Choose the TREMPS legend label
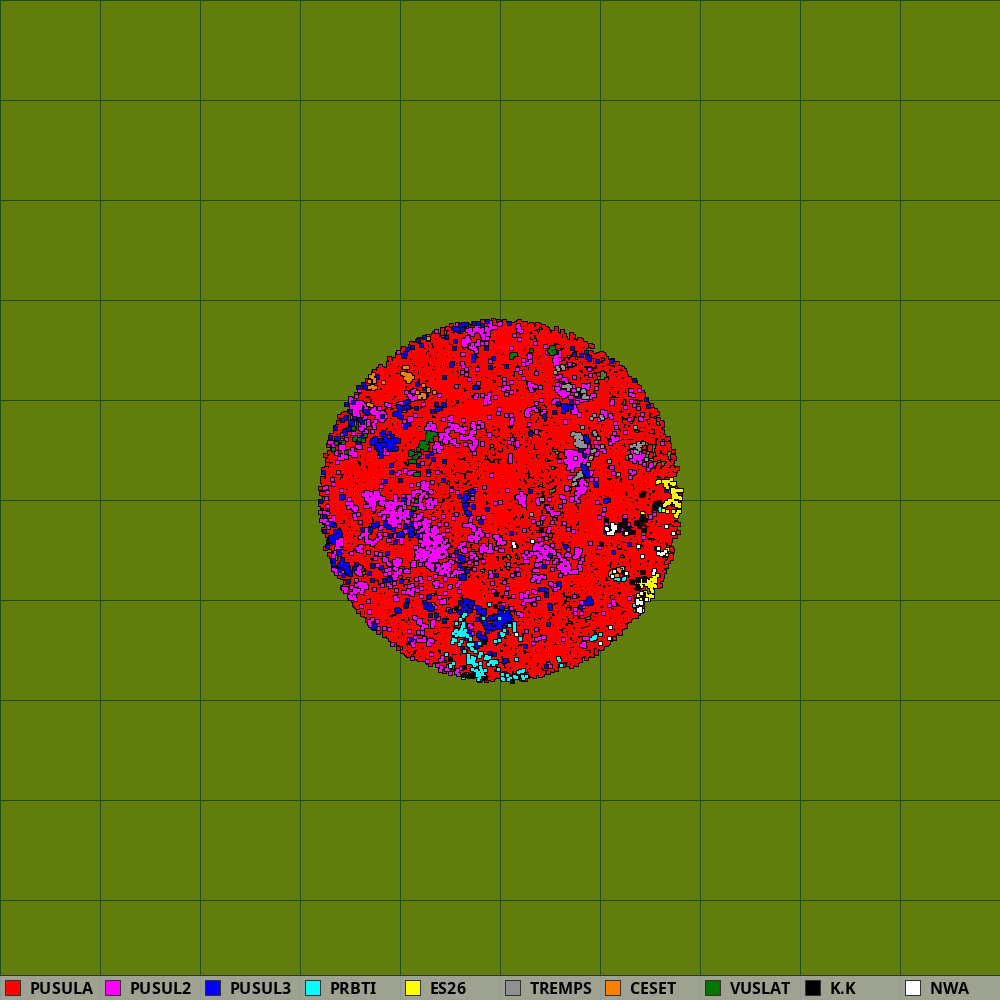This screenshot has height=1000, width=1000. (561, 989)
